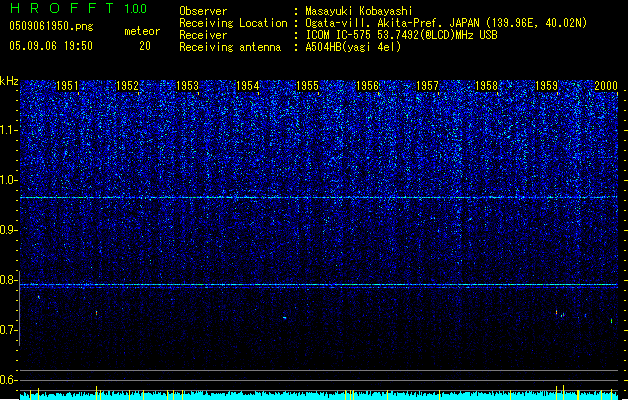Select the filename 0509061950.png
629x400 pixels.
click(51, 27)
